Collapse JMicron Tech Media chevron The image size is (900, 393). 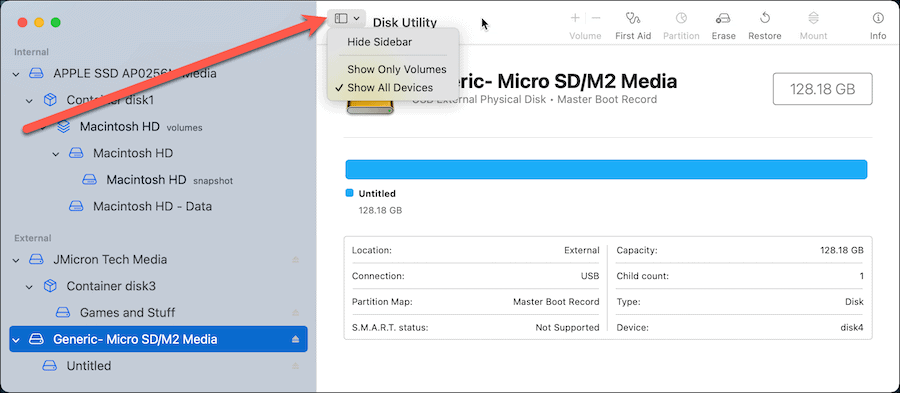[x=16, y=260]
